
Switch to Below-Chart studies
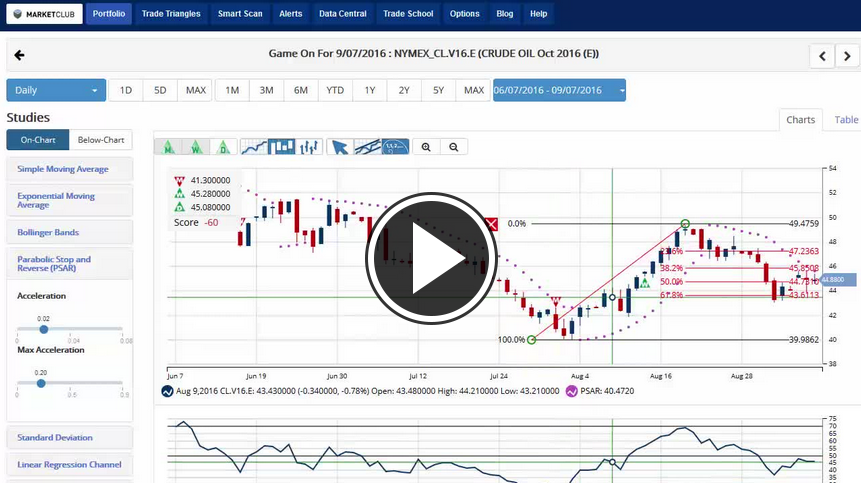click(101, 140)
